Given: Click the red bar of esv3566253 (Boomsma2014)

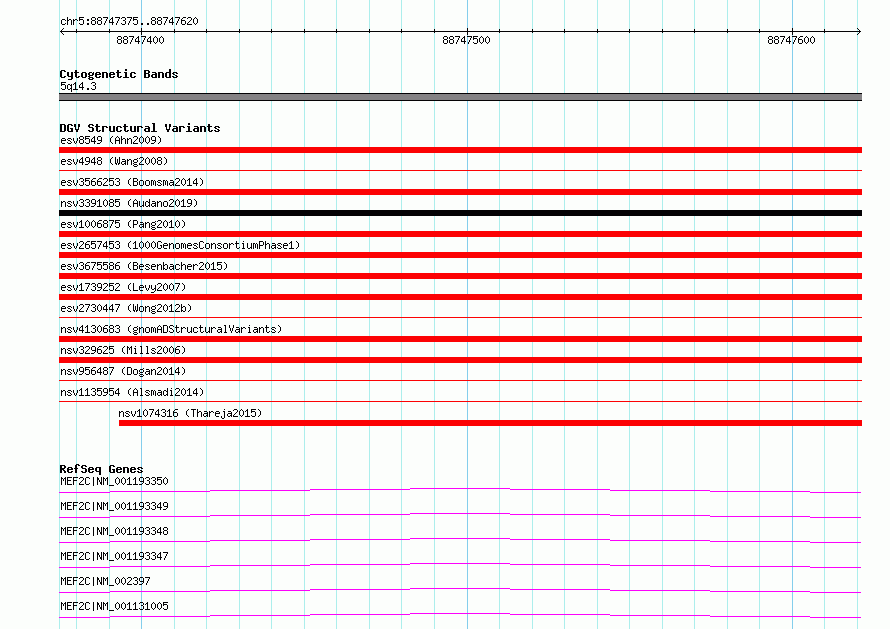Looking at the screenshot, I should 460,192.
